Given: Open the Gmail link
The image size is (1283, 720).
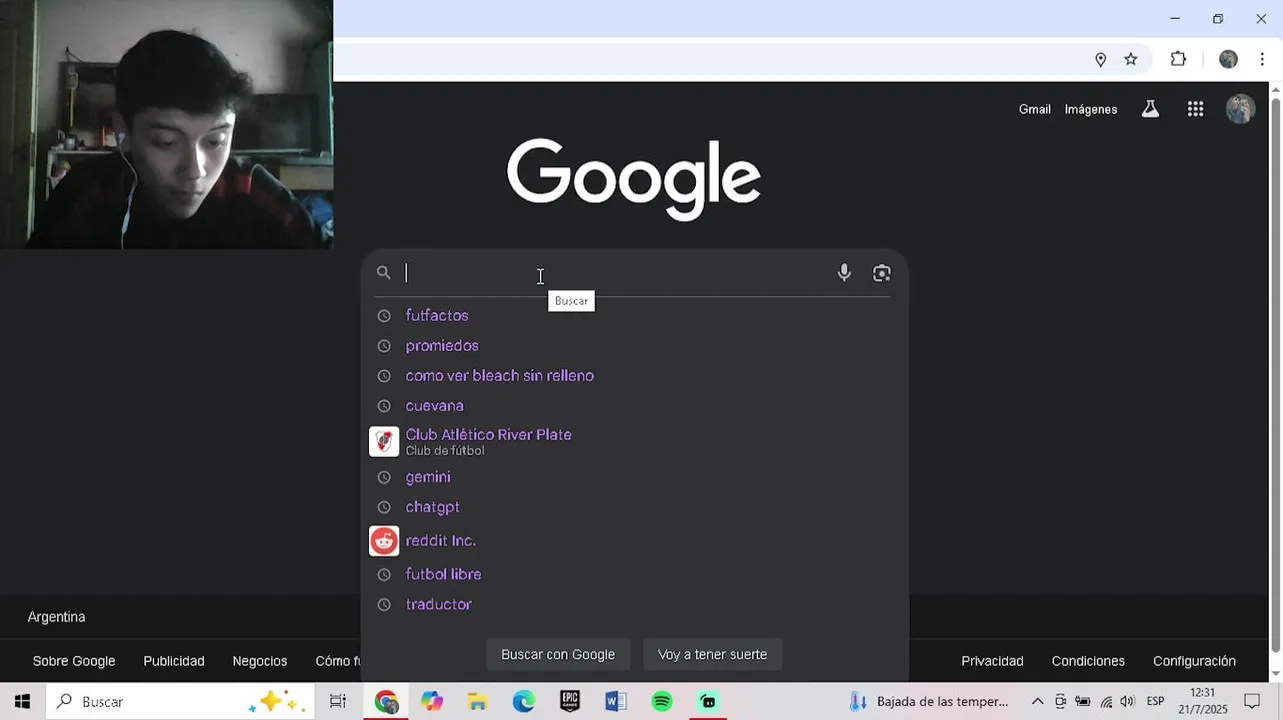Looking at the screenshot, I should pyautogui.click(x=1035, y=109).
